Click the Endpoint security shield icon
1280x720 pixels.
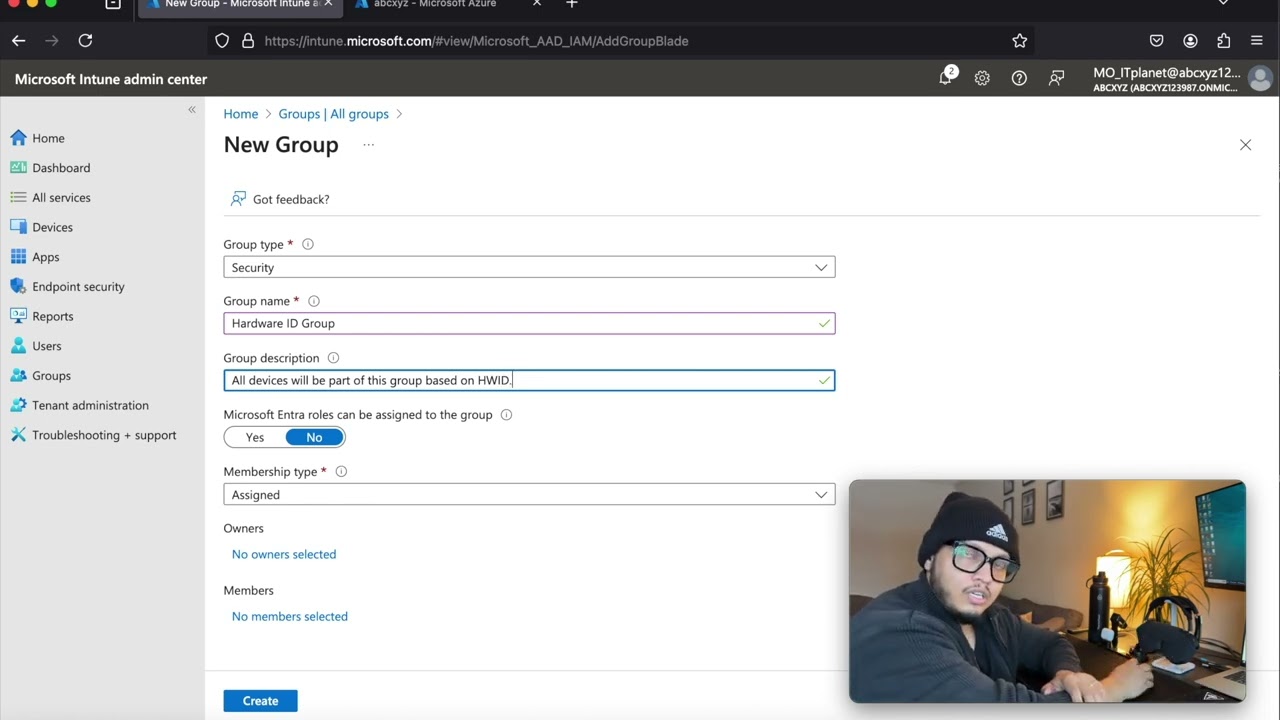(x=18, y=286)
